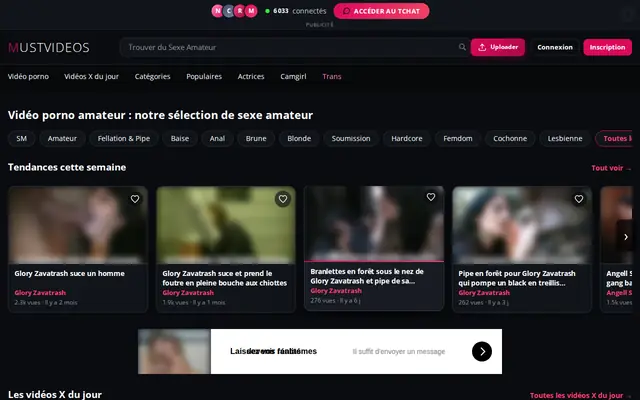
Task: Open the Connexion login button
Action: click(x=555, y=47)
